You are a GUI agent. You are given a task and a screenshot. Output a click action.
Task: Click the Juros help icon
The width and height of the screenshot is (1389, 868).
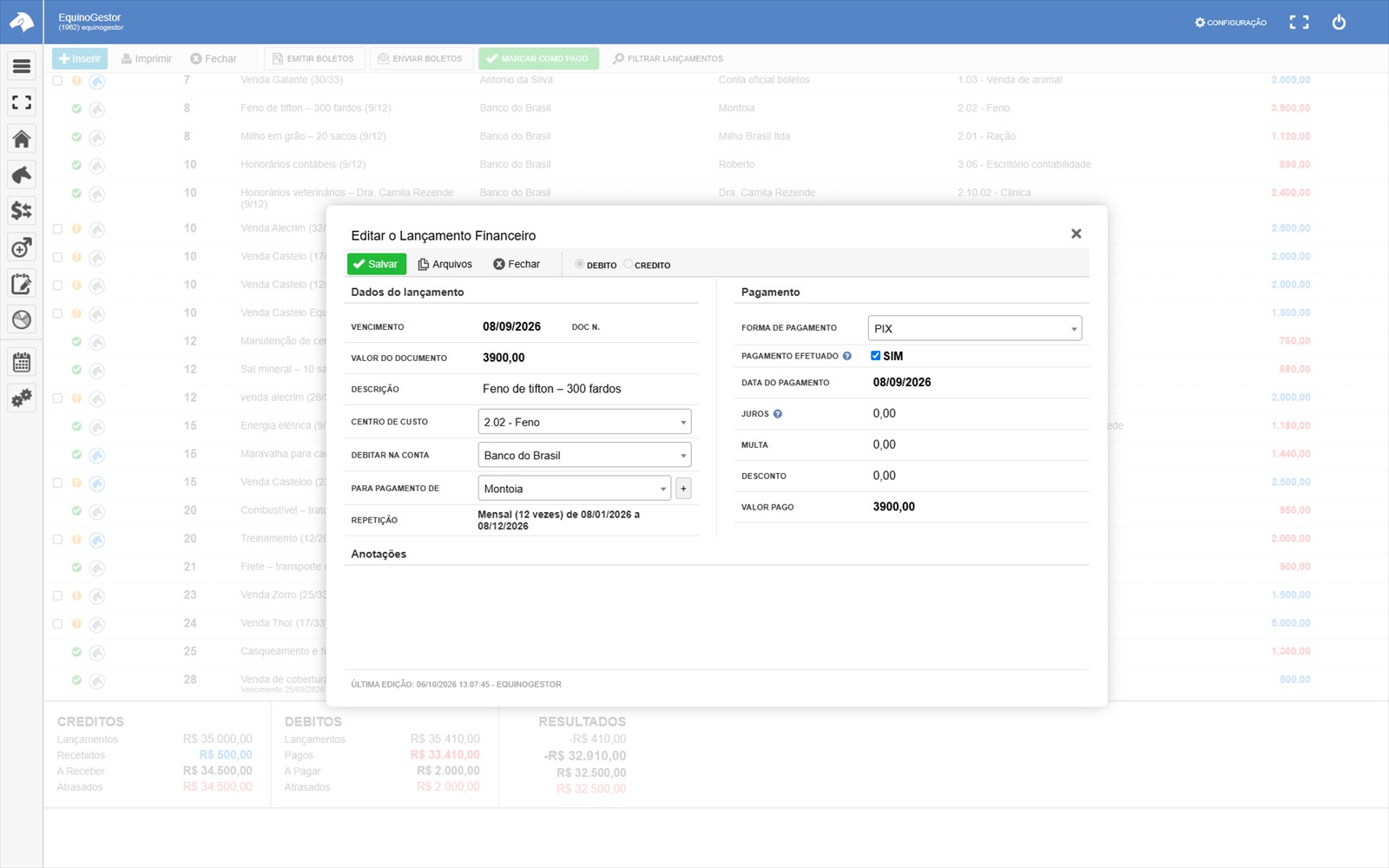(778, 414)
